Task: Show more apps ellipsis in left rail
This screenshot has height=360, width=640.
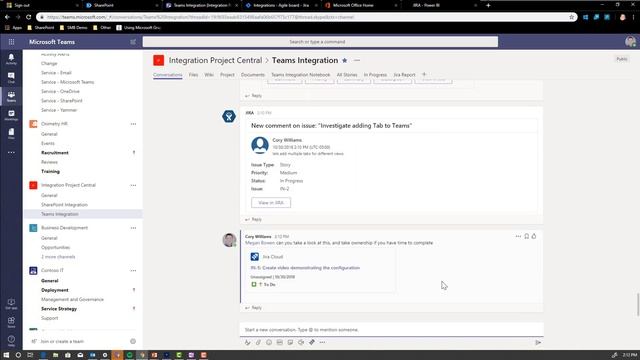Action: [x=11, y=152]
